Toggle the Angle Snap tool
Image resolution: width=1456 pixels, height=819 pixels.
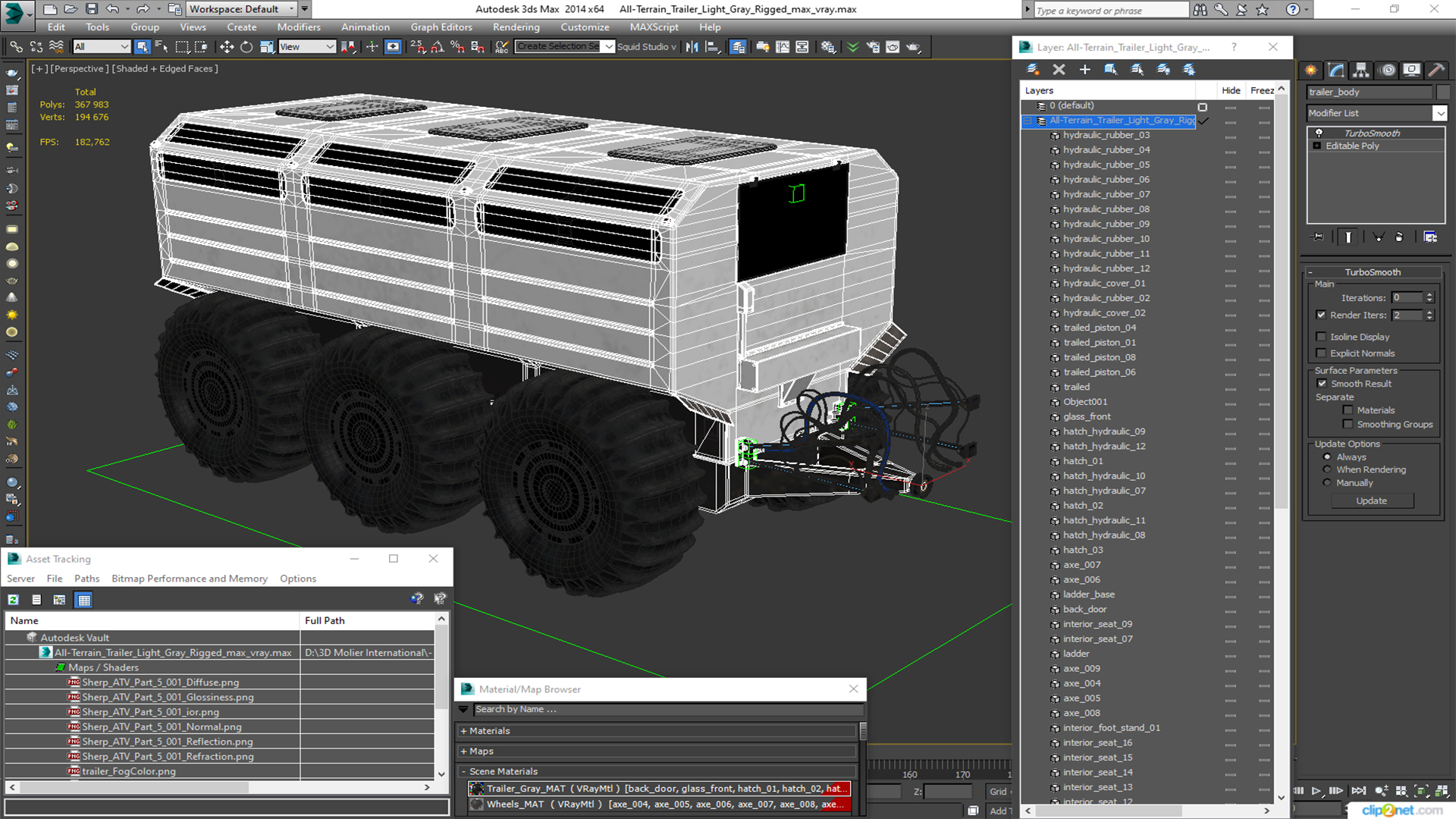pyautogui.click(x=438, y=47)
